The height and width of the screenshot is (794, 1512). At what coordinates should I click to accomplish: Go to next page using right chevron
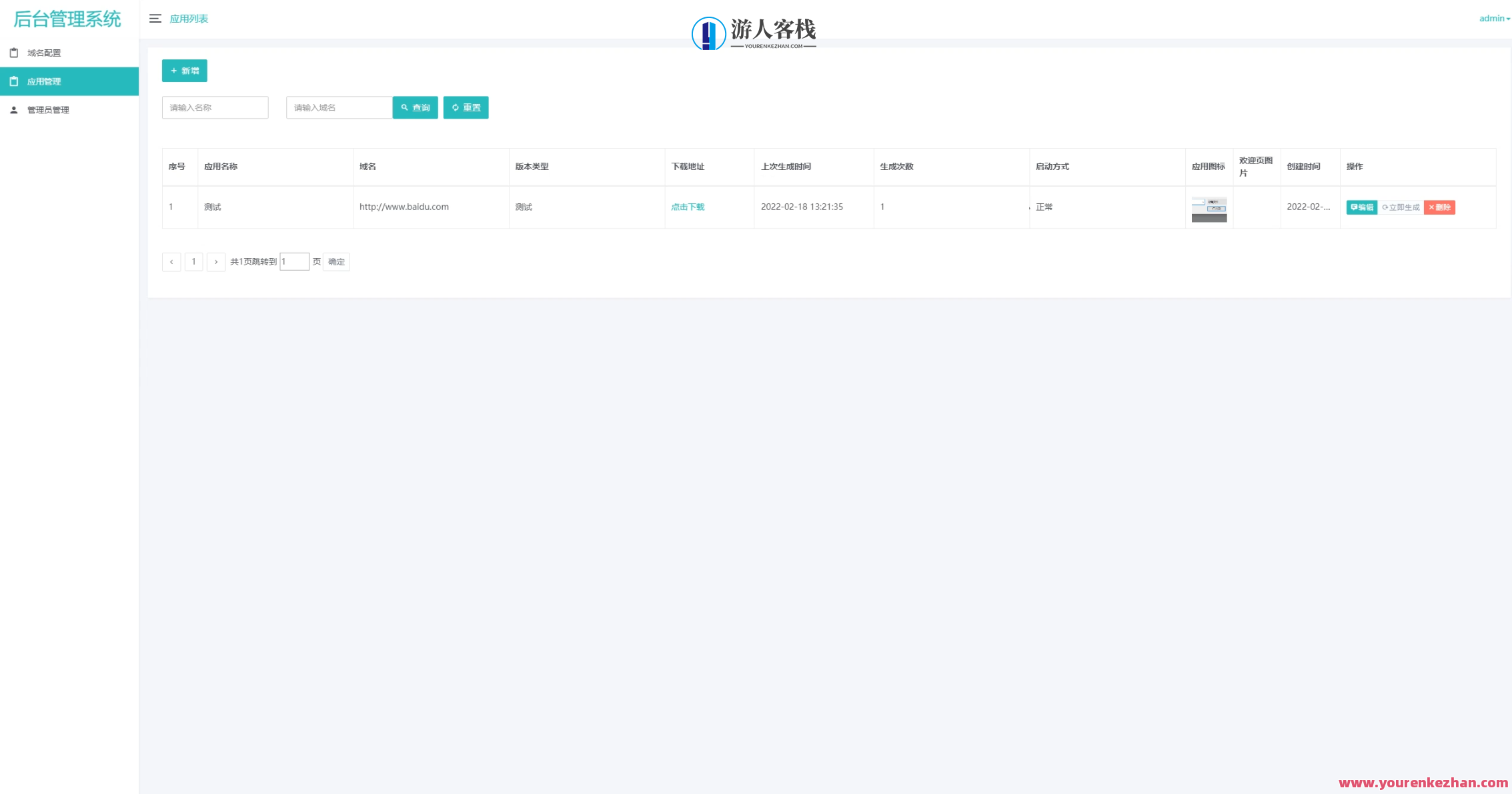tap(216, 261)
